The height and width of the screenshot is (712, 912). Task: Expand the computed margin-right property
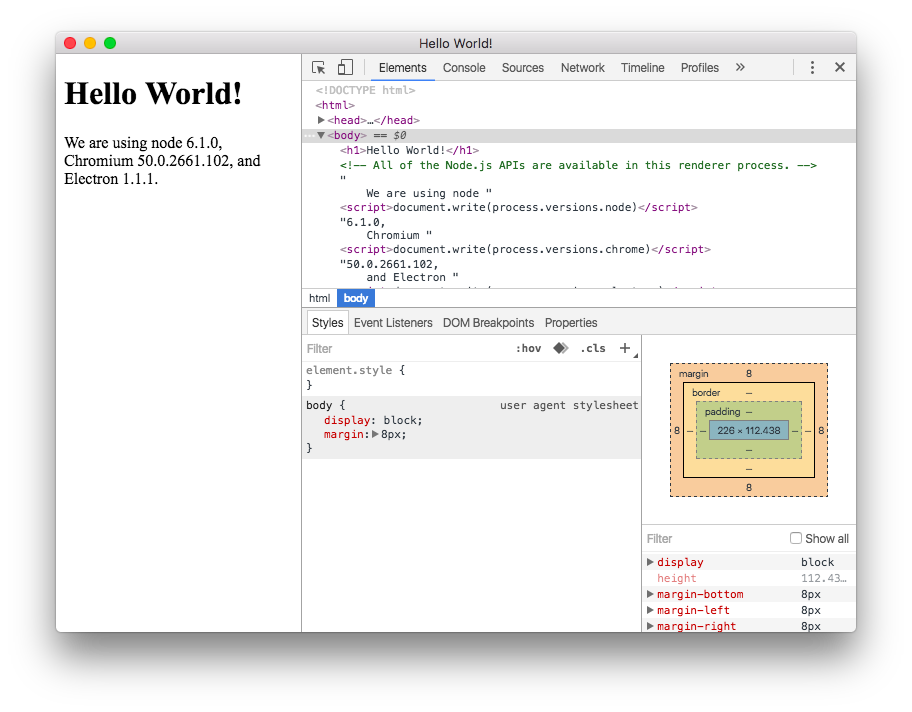click(x=650, y=626)
